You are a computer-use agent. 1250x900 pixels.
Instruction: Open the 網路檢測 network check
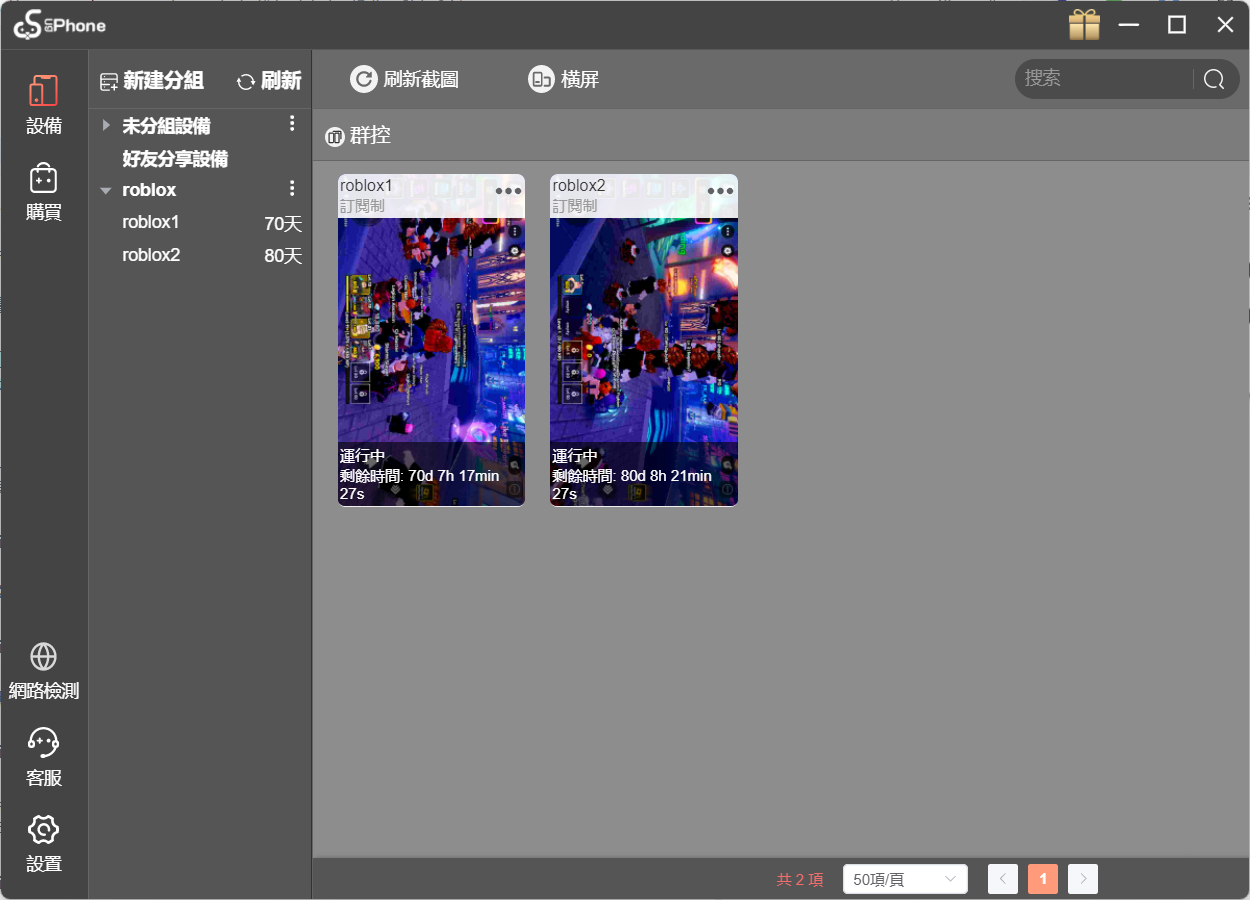coord(44,671)
